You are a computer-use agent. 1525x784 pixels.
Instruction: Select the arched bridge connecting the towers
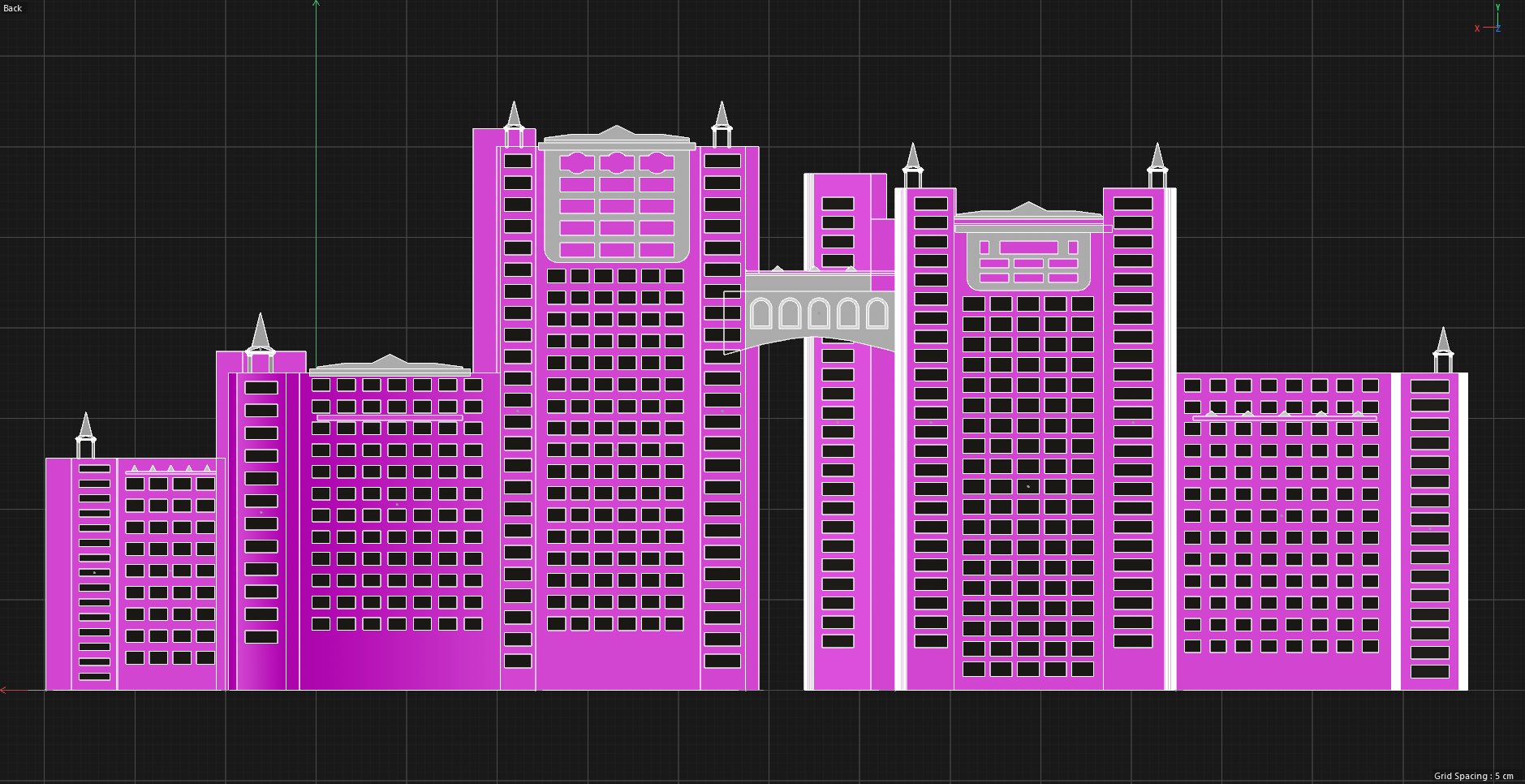coord(820,311)
